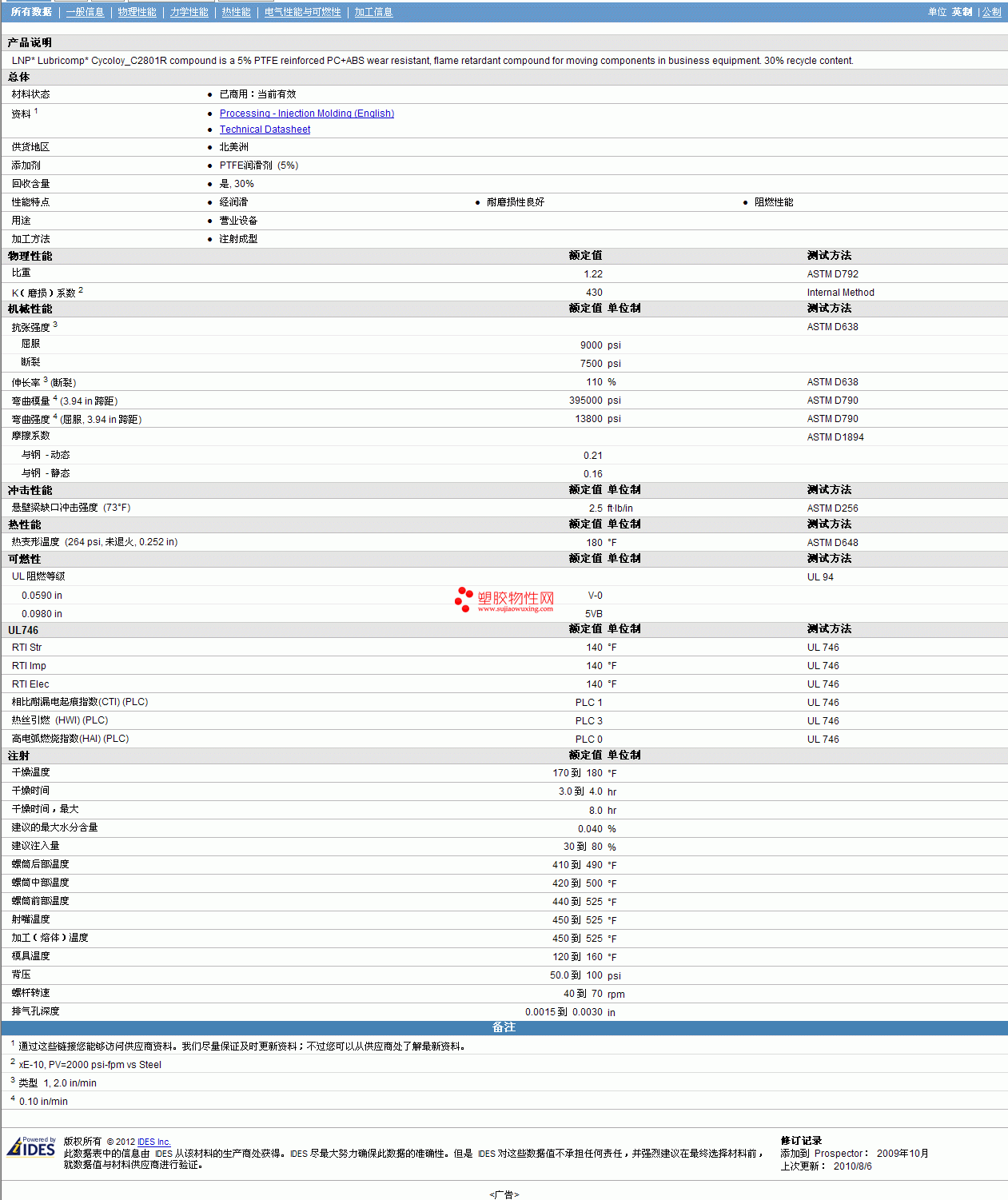Screen dimensions: 1008x1200
Task: Open the 热性能 tab
Action: point(236,12)
